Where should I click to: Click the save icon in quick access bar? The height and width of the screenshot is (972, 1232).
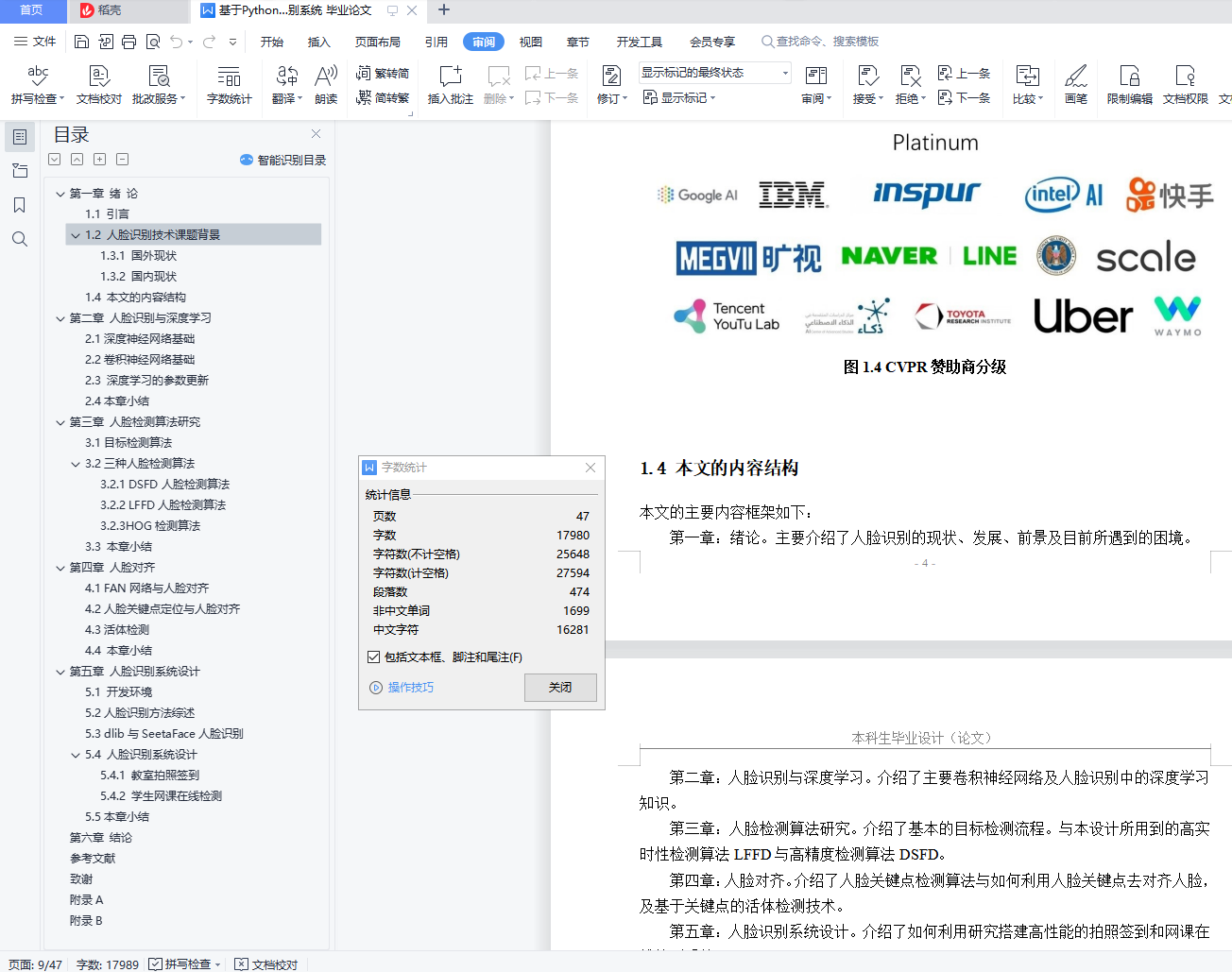pyautogui.click(x=81, y=42)
